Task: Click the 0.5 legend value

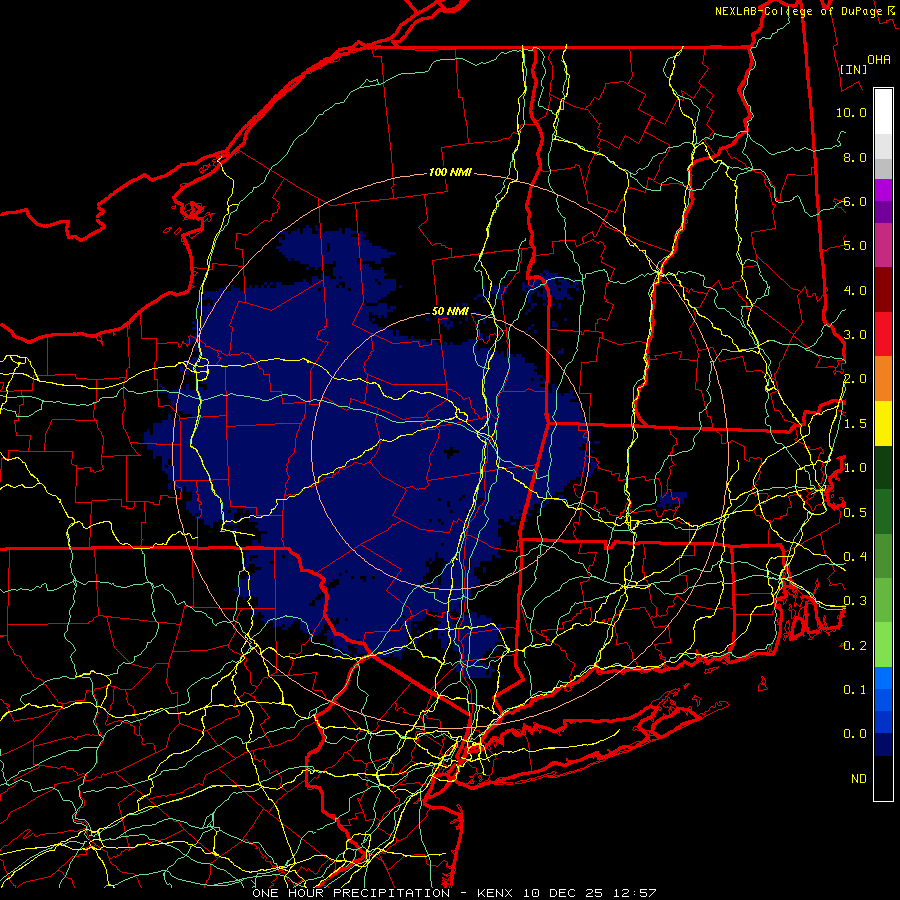Action: pos(855,512)
